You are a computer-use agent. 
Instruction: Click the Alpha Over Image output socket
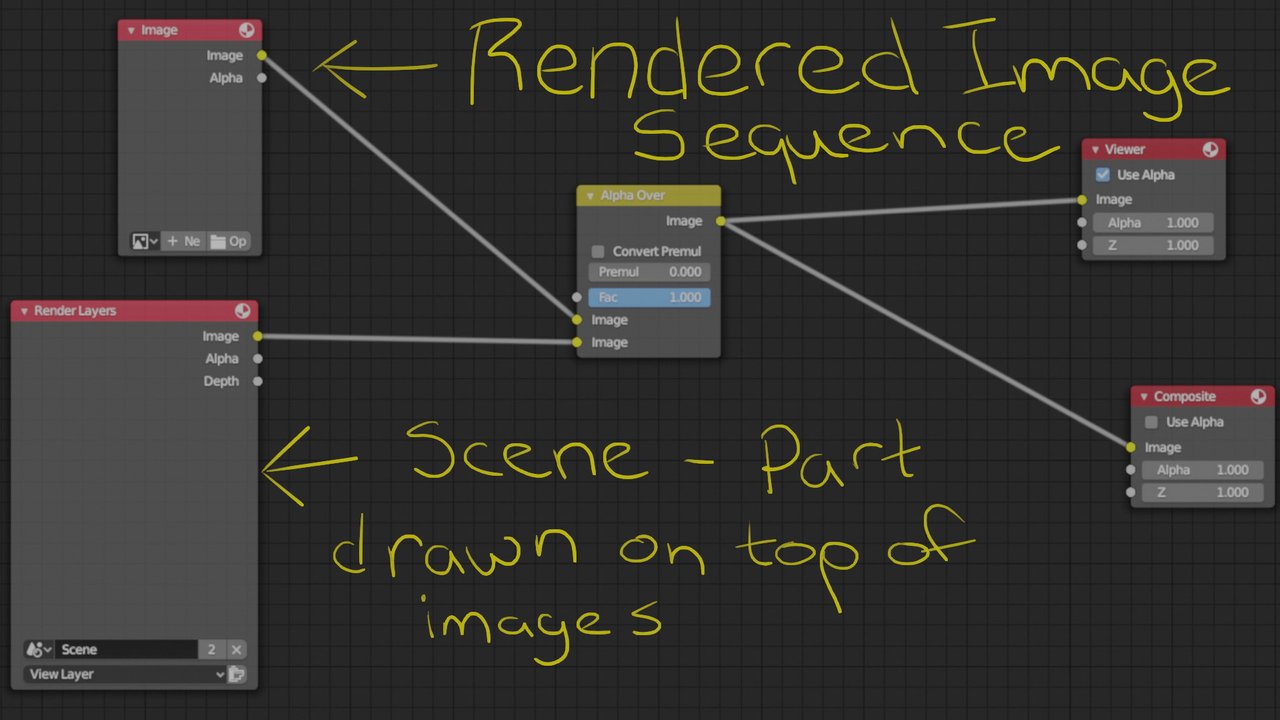pos(721,221)
